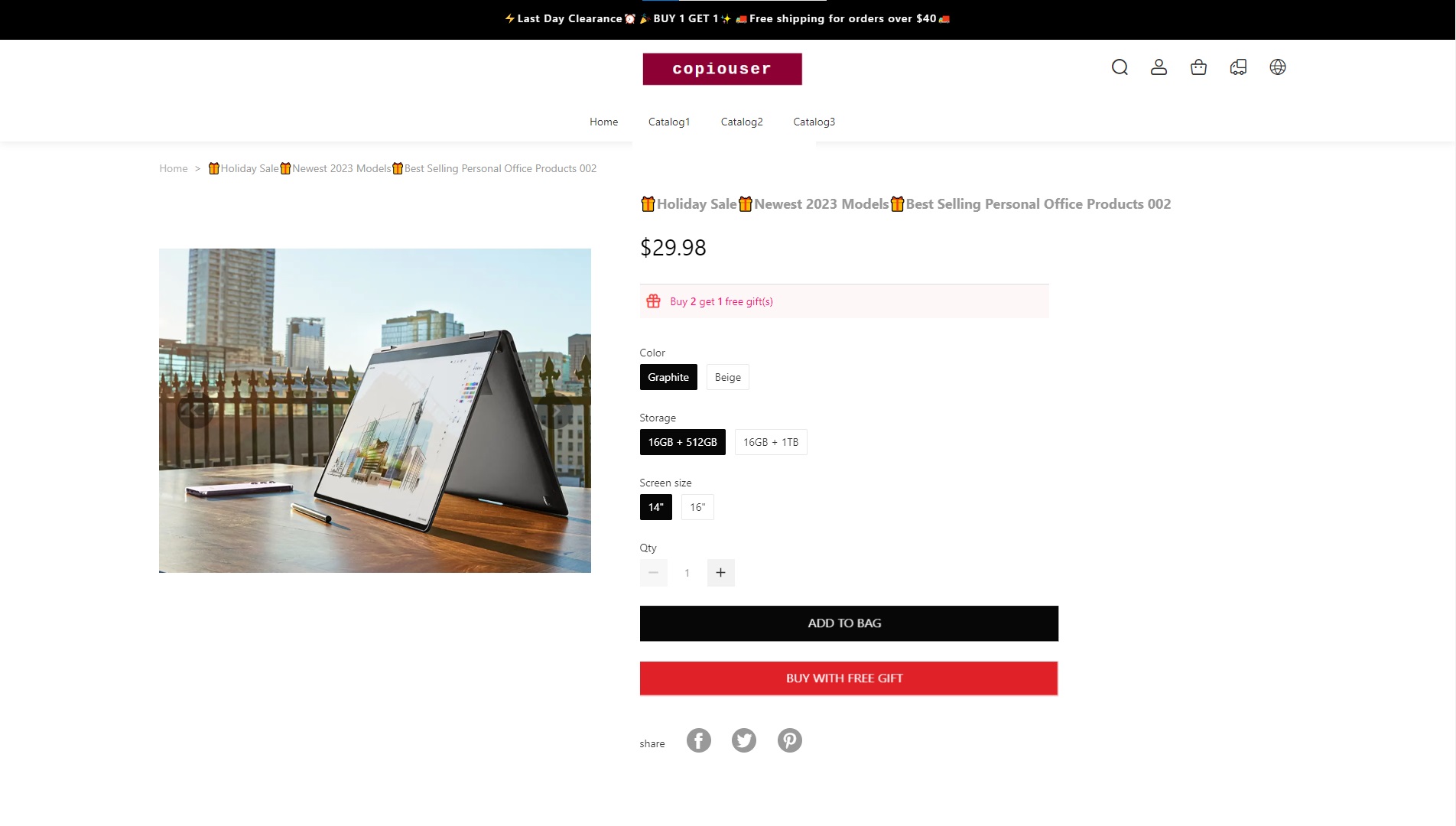Open the globe language selector icon
This screenshot has width=1456, height=826.
(1278, 67)
